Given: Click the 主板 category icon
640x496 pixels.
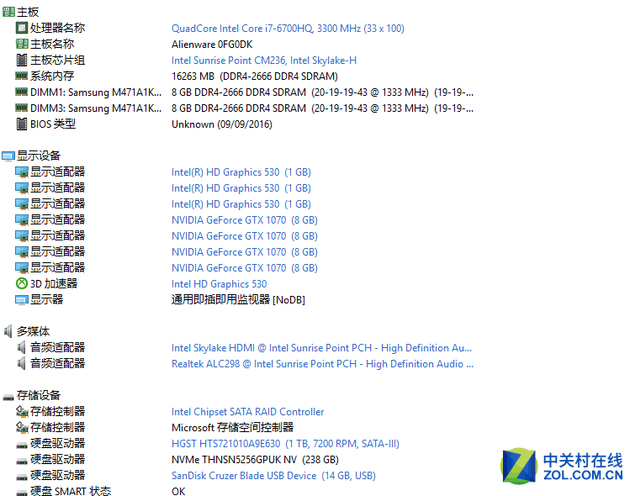Looking at the screenshot, I should pyautogui.click(x=8, y=12).
